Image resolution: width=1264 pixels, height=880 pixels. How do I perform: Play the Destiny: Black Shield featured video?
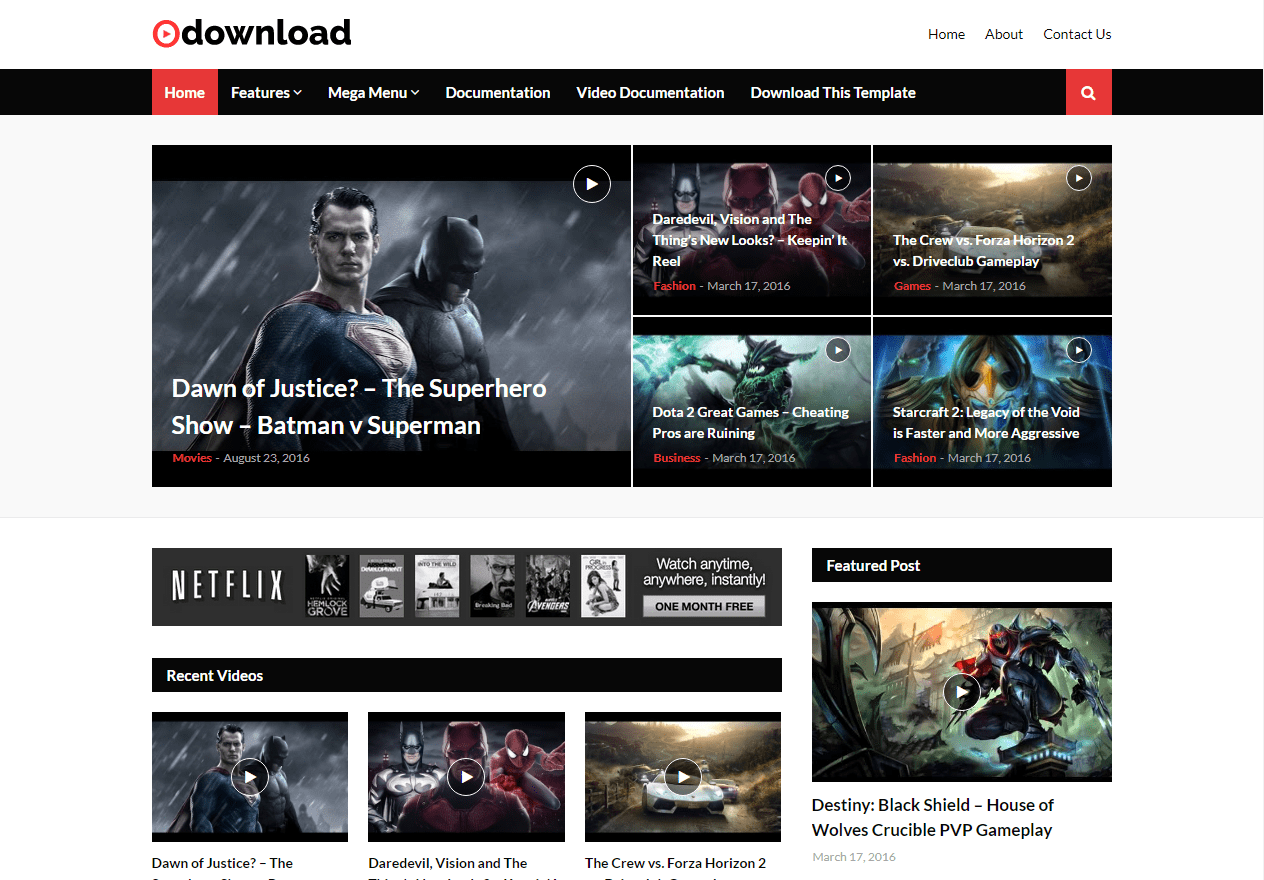[x=962, y=691]
